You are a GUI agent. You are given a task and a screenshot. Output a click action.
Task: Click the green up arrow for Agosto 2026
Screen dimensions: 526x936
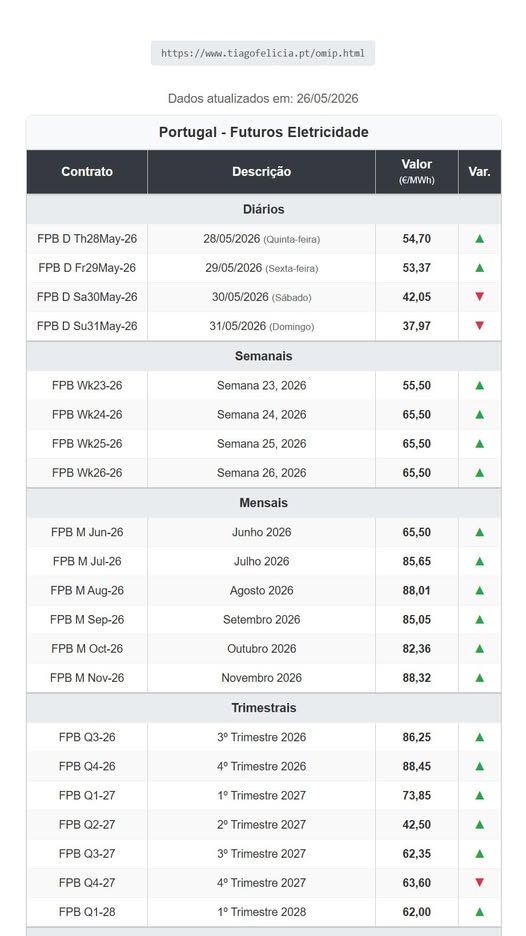point(479,590)
